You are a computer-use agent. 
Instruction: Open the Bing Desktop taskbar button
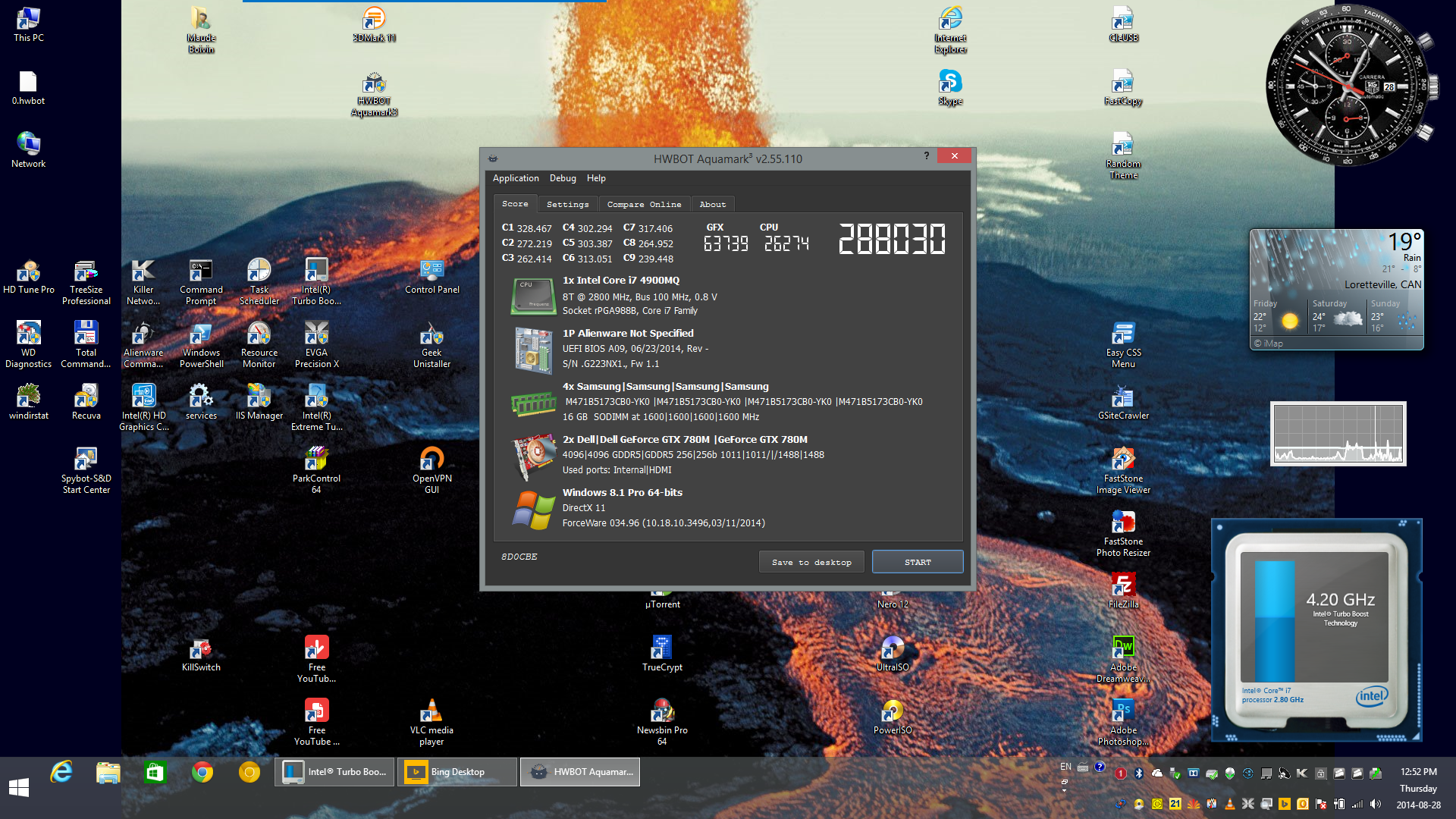[x=457, y=772]
